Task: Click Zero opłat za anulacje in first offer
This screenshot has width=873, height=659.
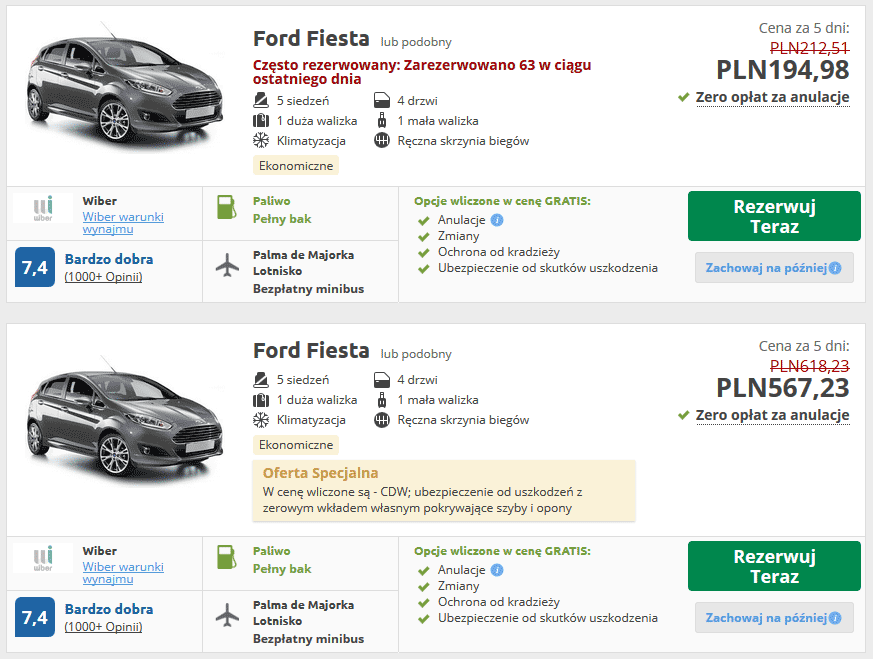Action: point(772,97)
